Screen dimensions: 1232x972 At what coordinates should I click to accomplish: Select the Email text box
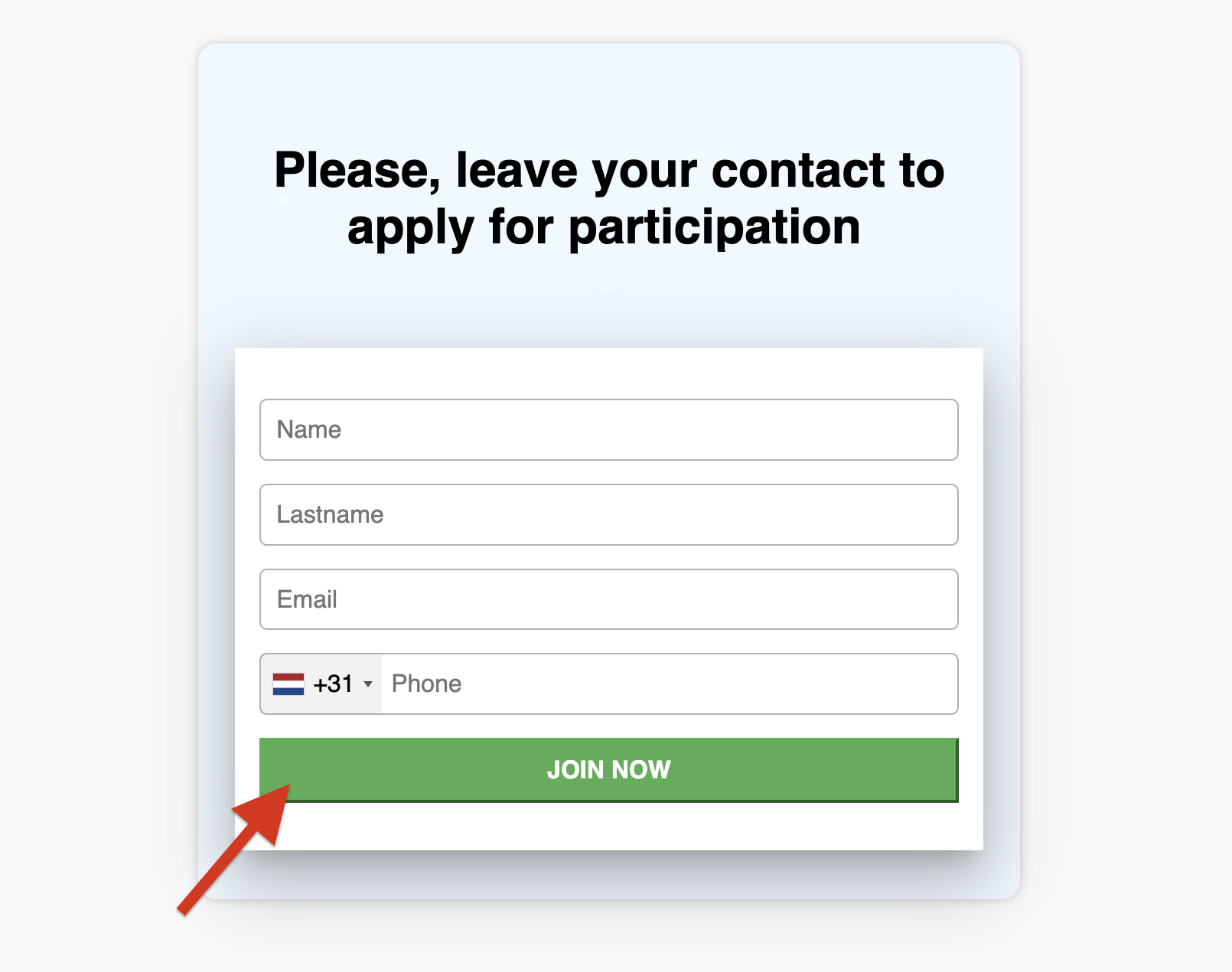click(608, 599)
